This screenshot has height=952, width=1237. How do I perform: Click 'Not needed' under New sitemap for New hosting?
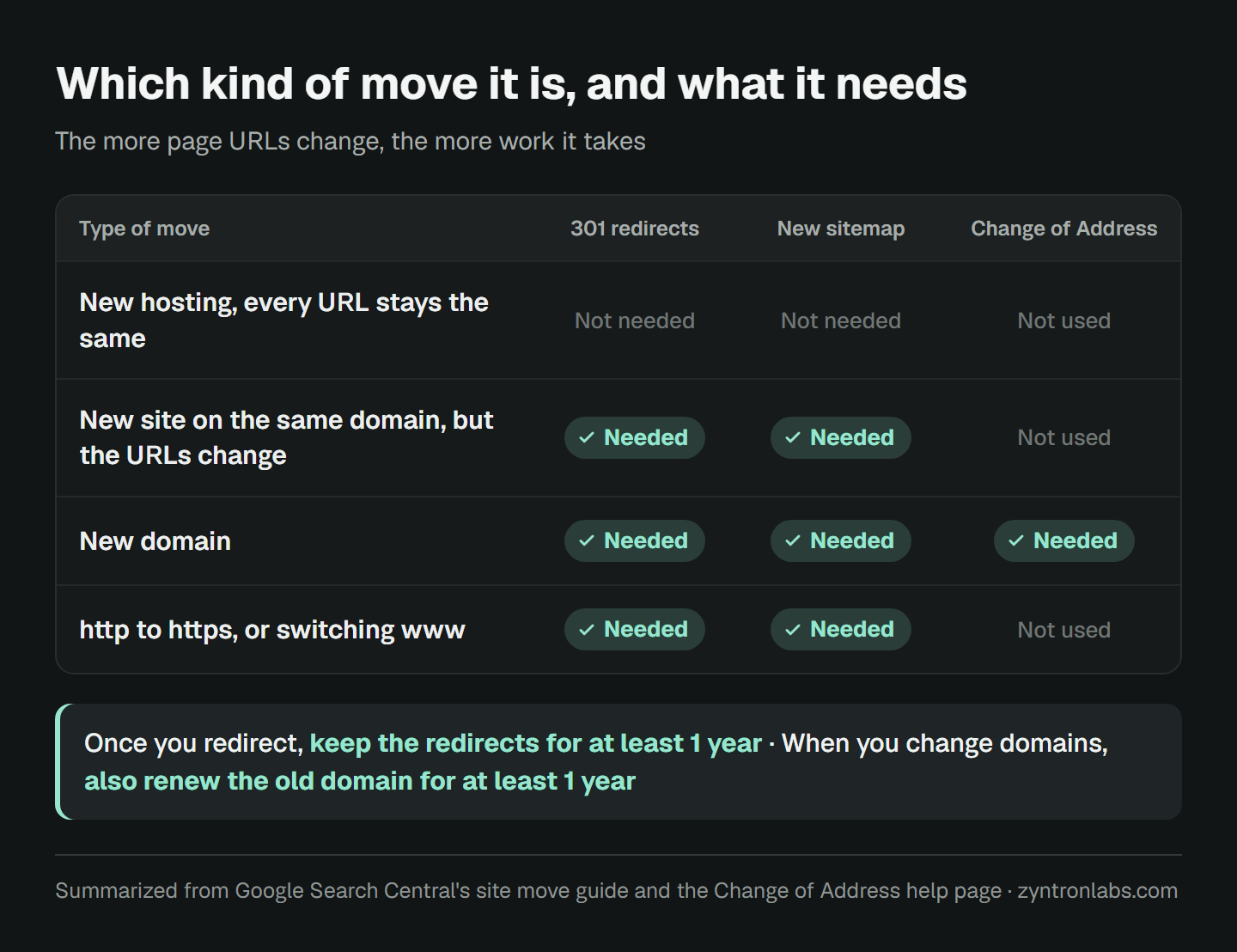[841, 320]
